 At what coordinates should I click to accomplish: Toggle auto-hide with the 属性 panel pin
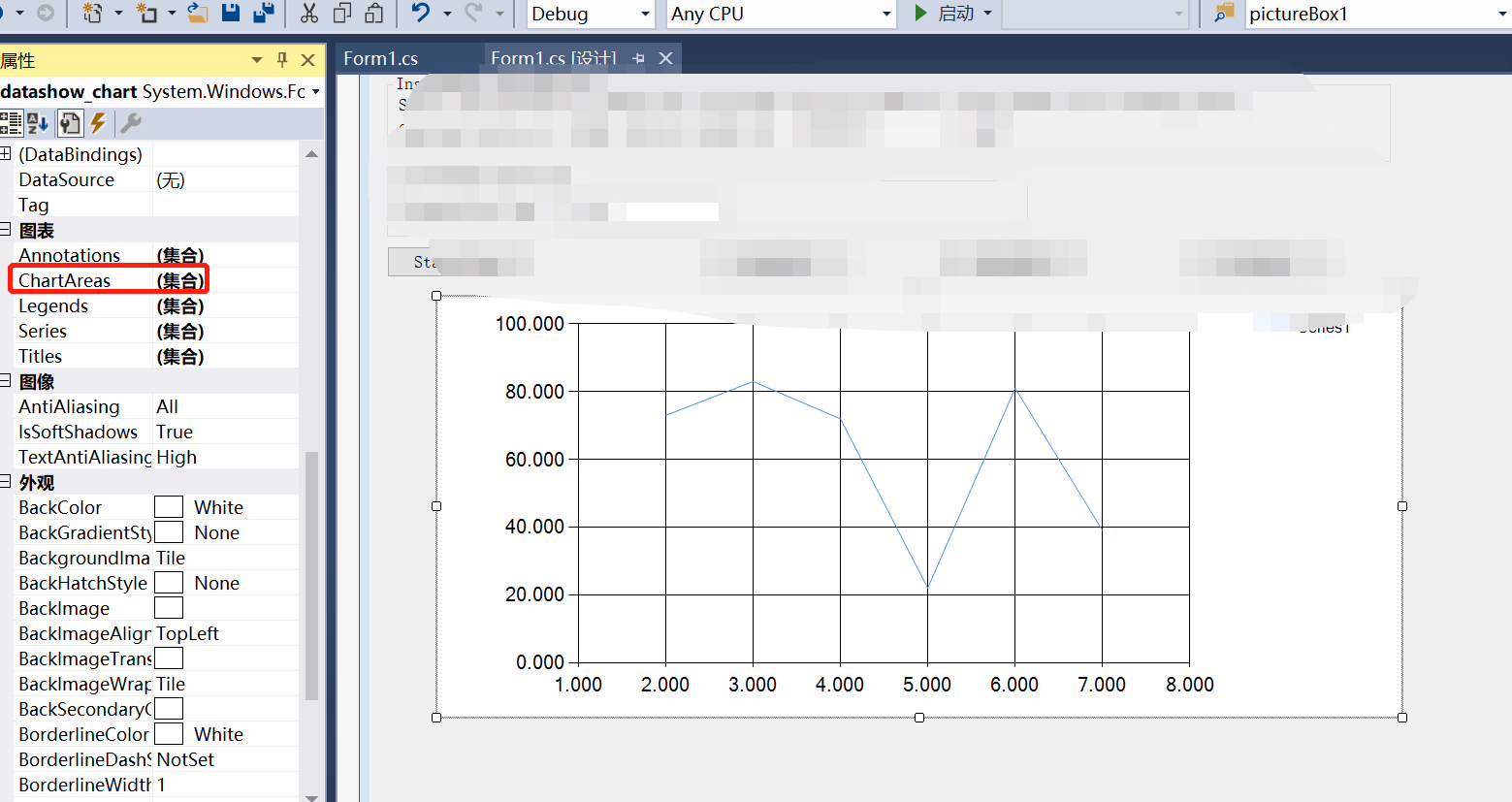click(281, 59)
